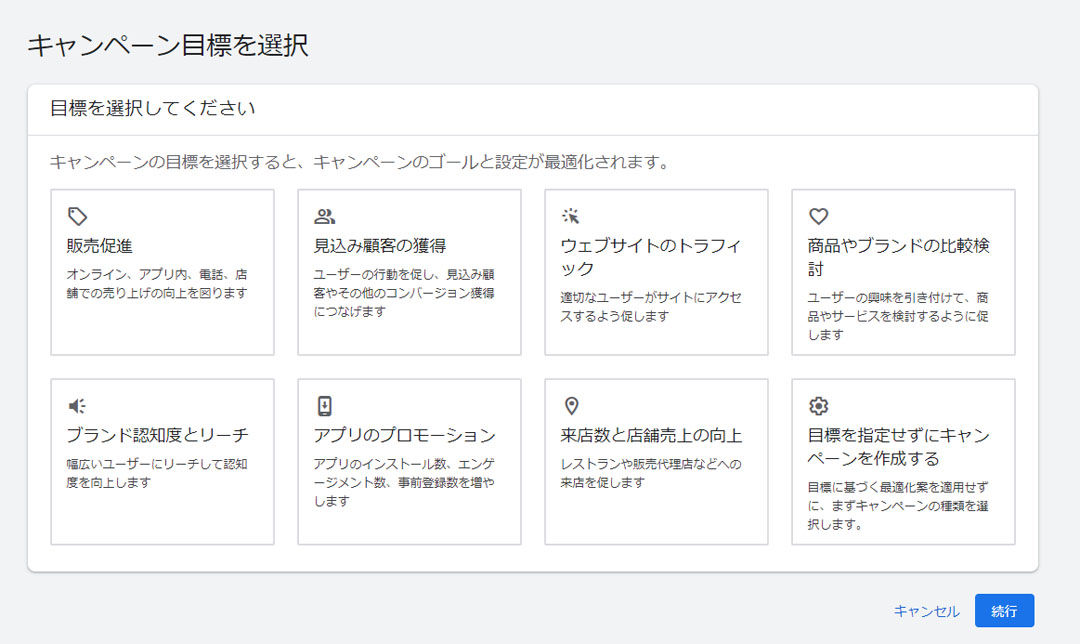The image size is (1080, 644).
Task: Click the gear icon for campaign without goal
Action: pos(818,406)
